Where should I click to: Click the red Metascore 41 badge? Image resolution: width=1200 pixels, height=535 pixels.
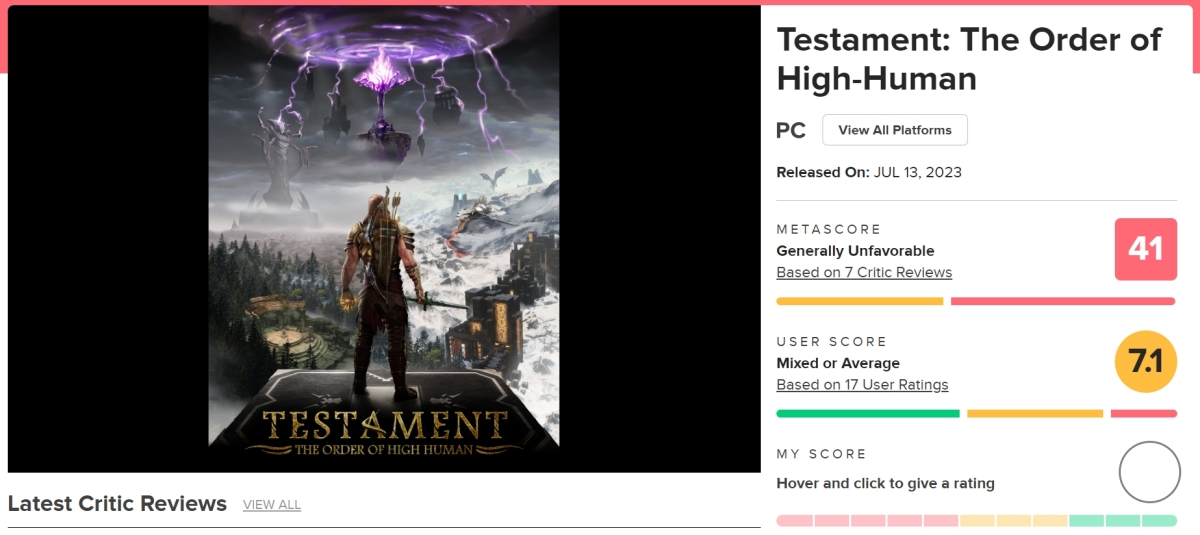[x=1145, y=249]
